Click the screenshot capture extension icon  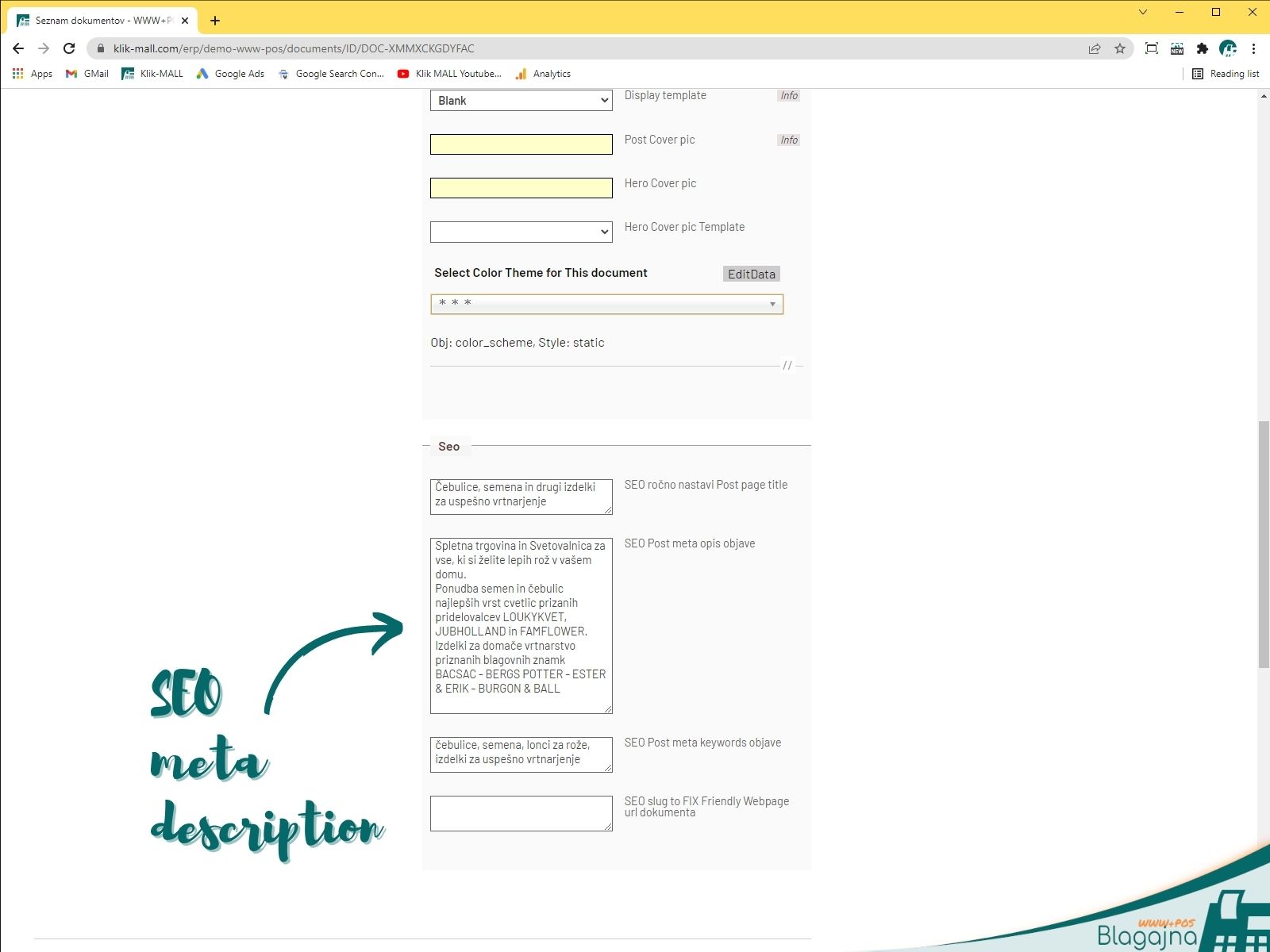click(x=1152, y=48)
